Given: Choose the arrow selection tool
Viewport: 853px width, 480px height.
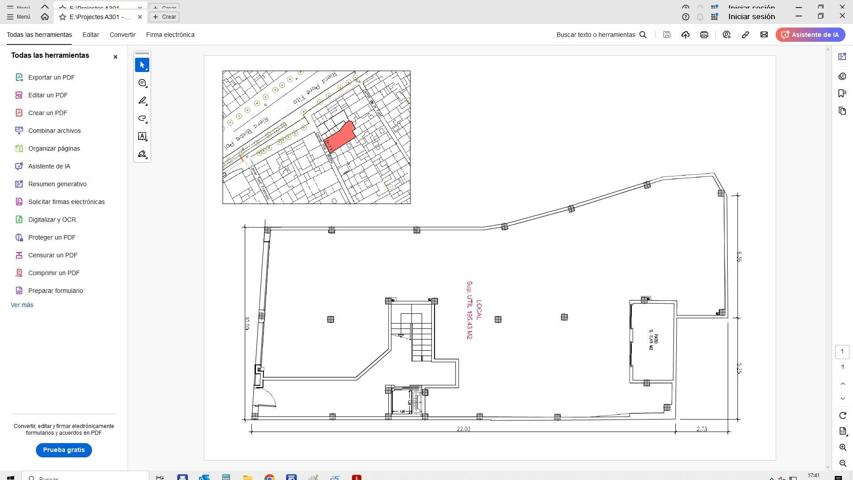Looking at the screenshot, I should tap(142, 65).
